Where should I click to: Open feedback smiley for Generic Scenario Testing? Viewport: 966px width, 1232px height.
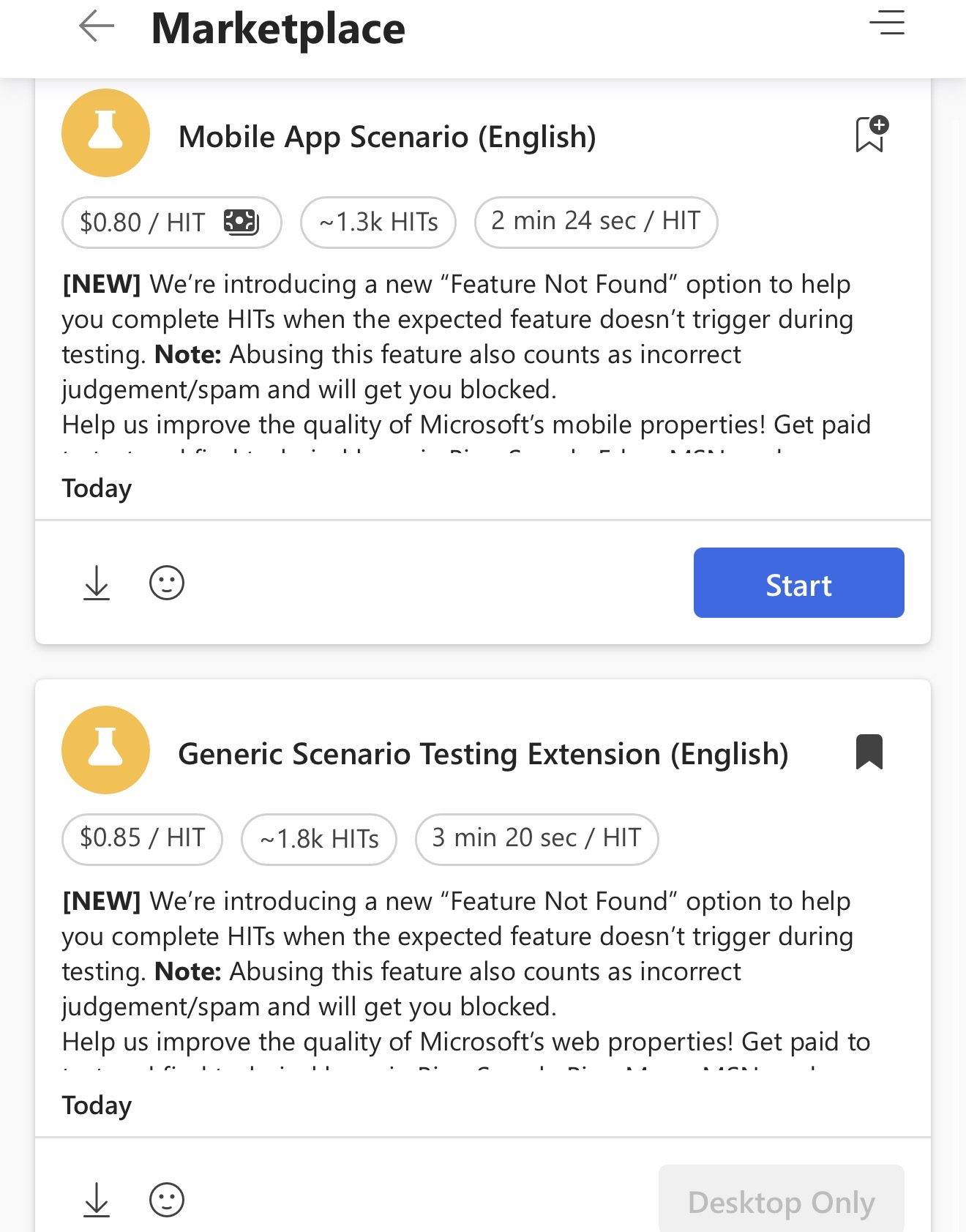point(167,1200)
